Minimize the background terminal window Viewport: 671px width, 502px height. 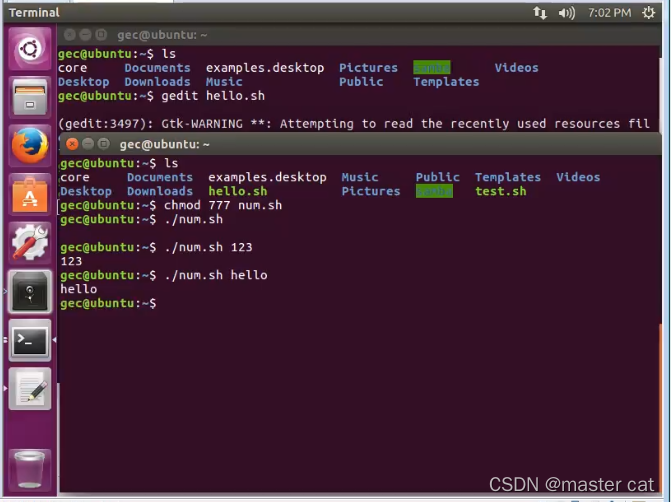85,35
